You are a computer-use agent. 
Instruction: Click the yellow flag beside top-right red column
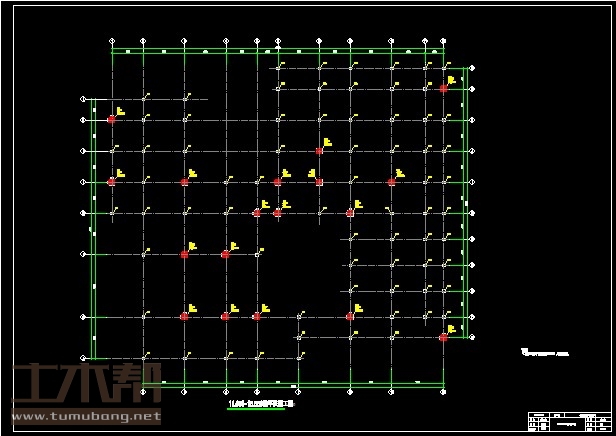pyautogui.click(x=452, y=80)
